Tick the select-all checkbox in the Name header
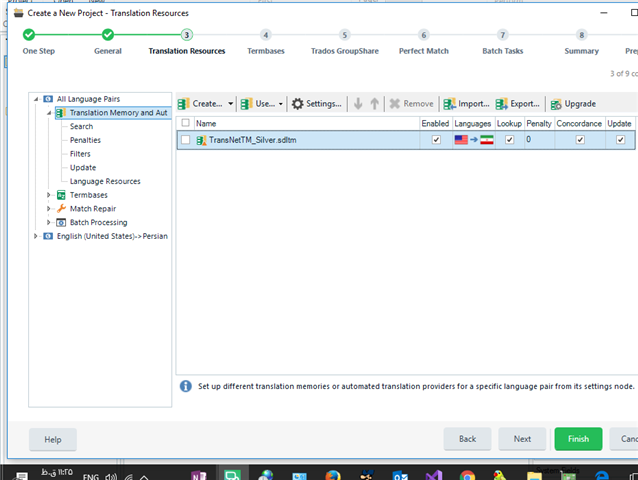Viewport: 638px width, 480px height. [186, 123]
